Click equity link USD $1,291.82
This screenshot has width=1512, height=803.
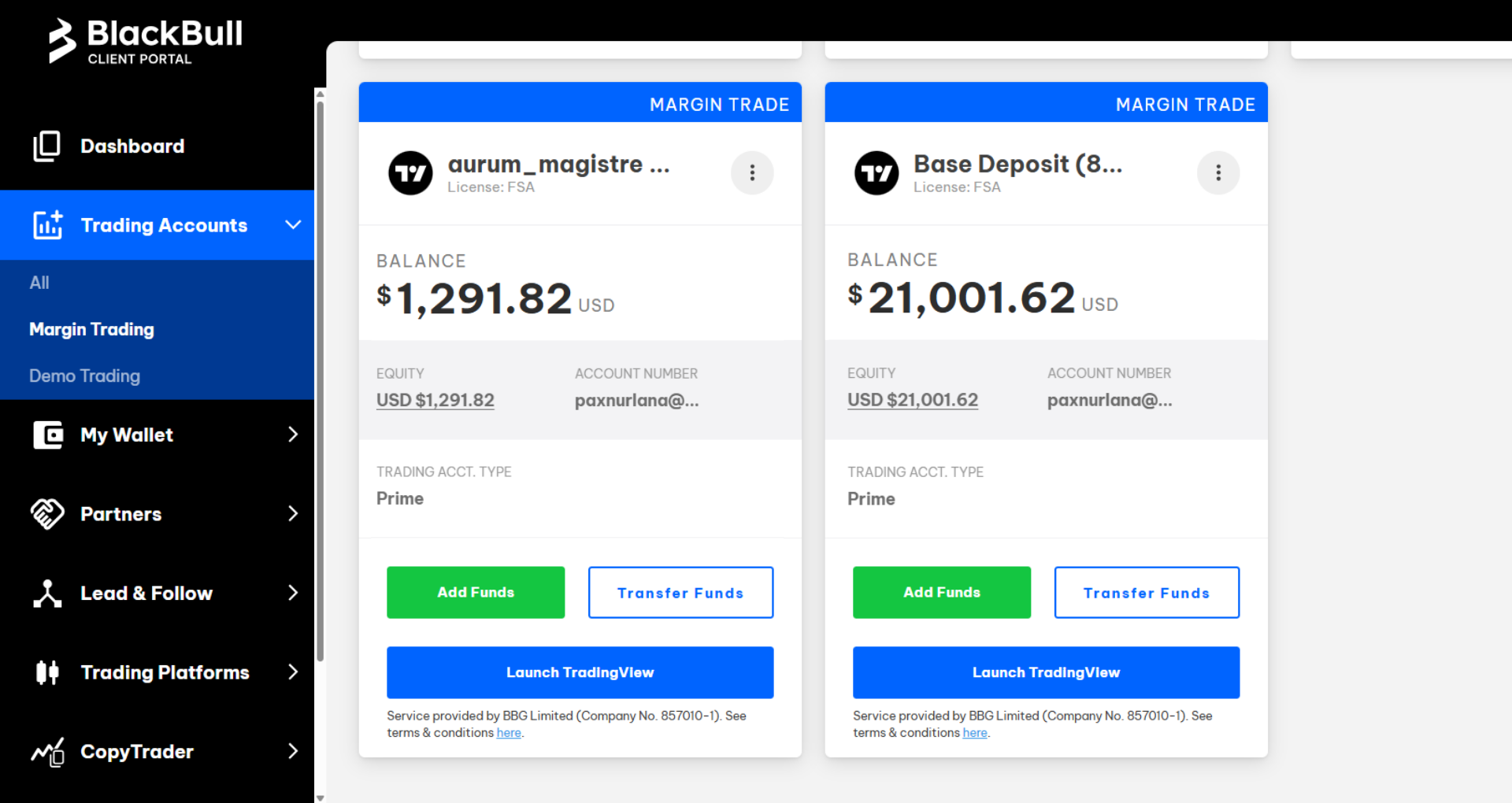click(x=435, y=400)
